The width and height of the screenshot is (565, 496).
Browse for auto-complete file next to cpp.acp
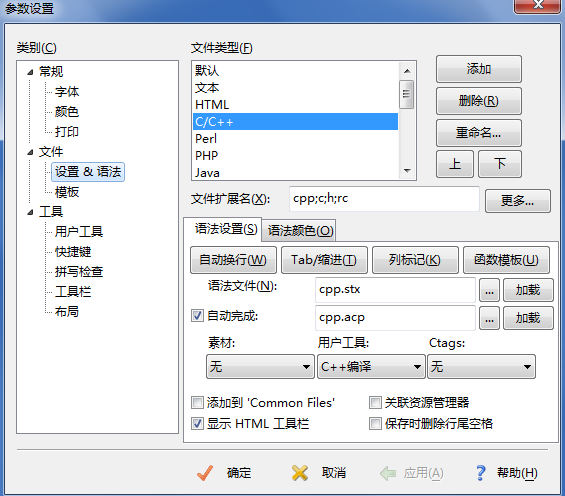pyautogui.click(x=489, y=318)
